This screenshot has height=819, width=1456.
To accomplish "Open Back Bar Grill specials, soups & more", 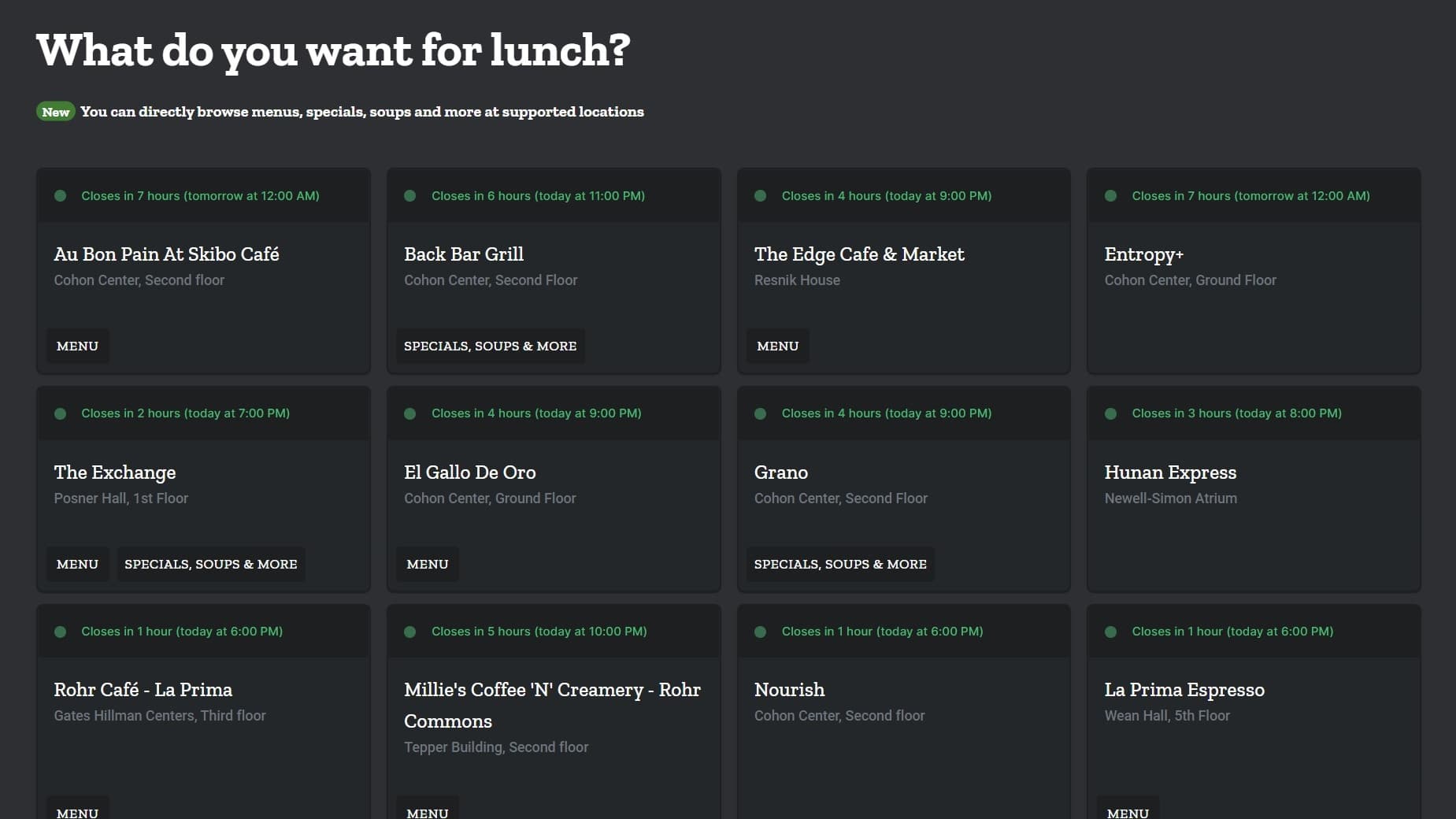I will coord(490,346).
